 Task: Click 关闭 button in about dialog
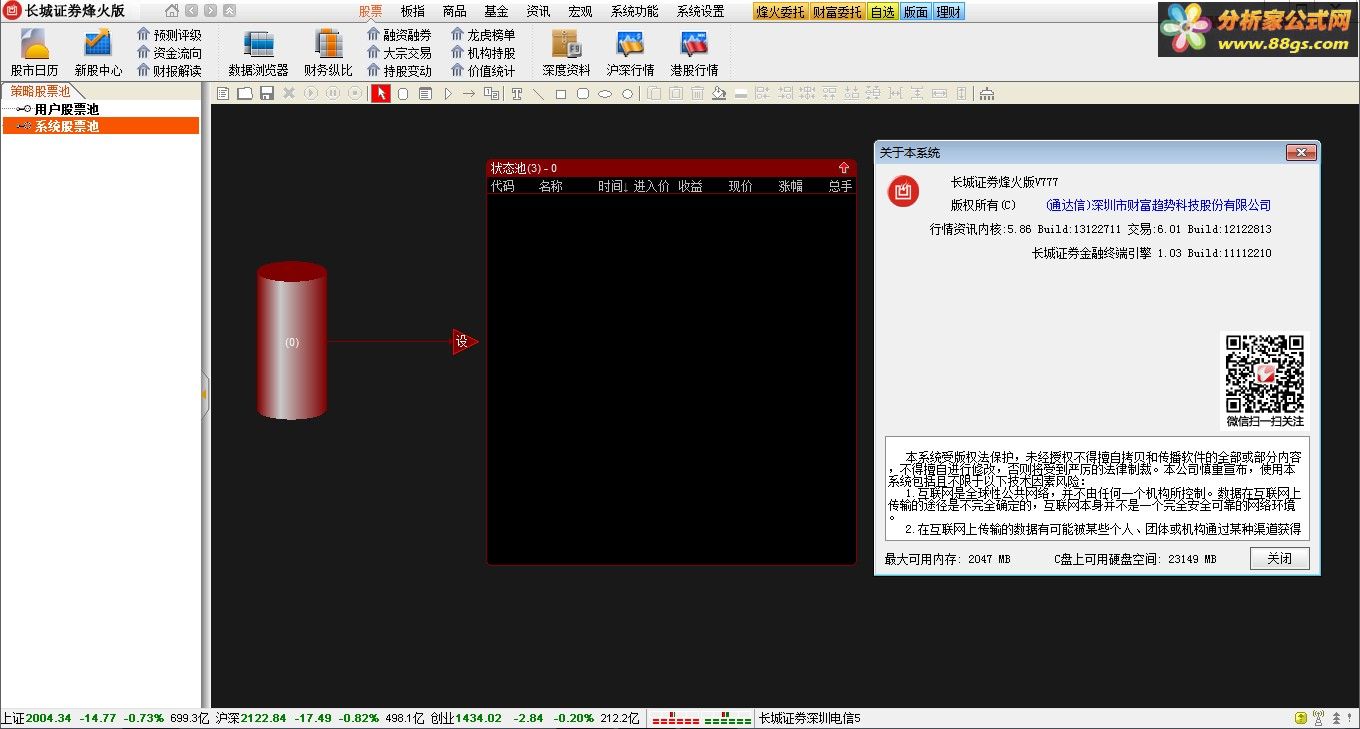(x=1279, y=559)
